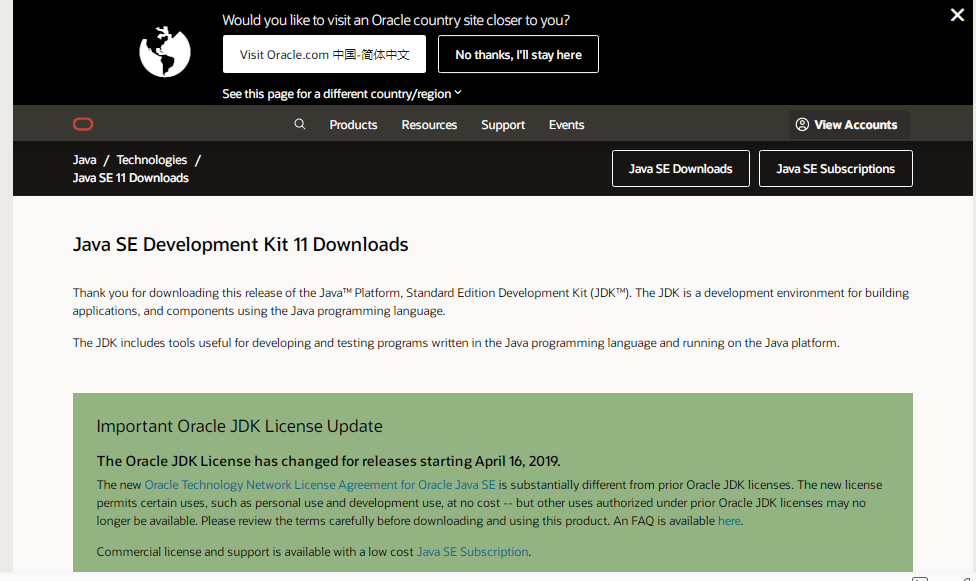This screenshot has width=976, height=581.
Task: Open the Products menu
Action: click(353, 125)
